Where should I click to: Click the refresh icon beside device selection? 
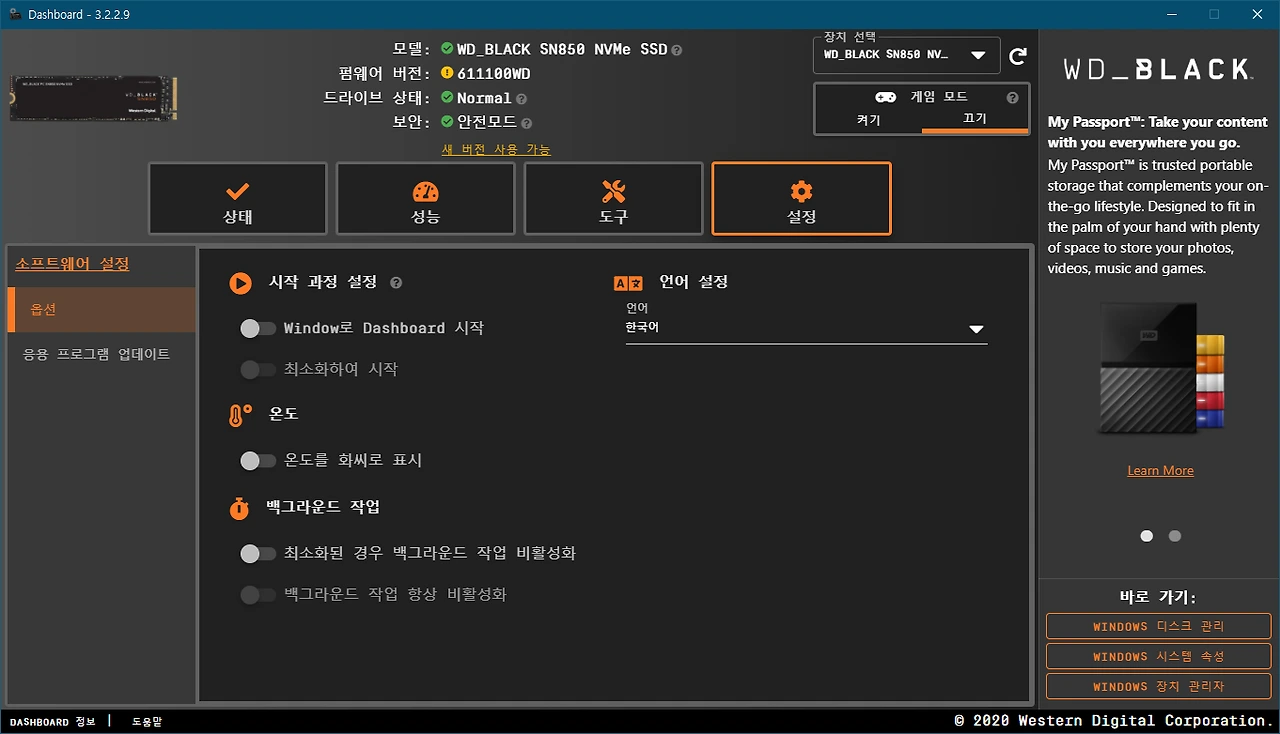(x=1018, y=55)
